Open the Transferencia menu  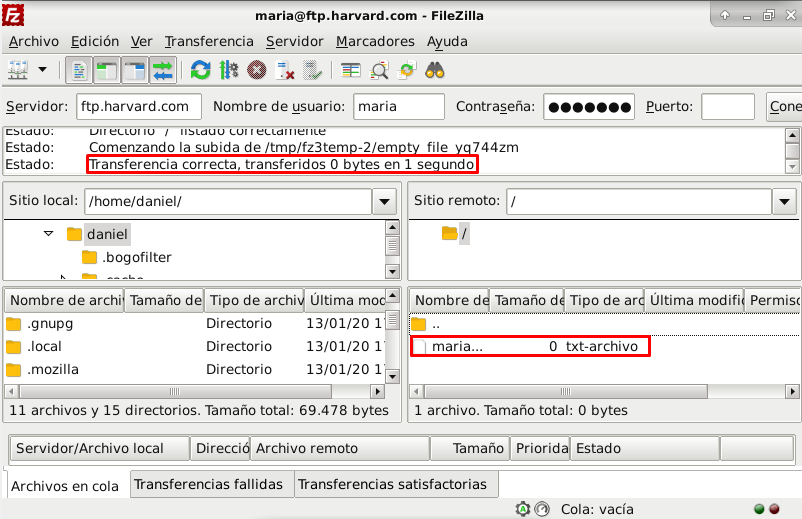coord(209,41)
